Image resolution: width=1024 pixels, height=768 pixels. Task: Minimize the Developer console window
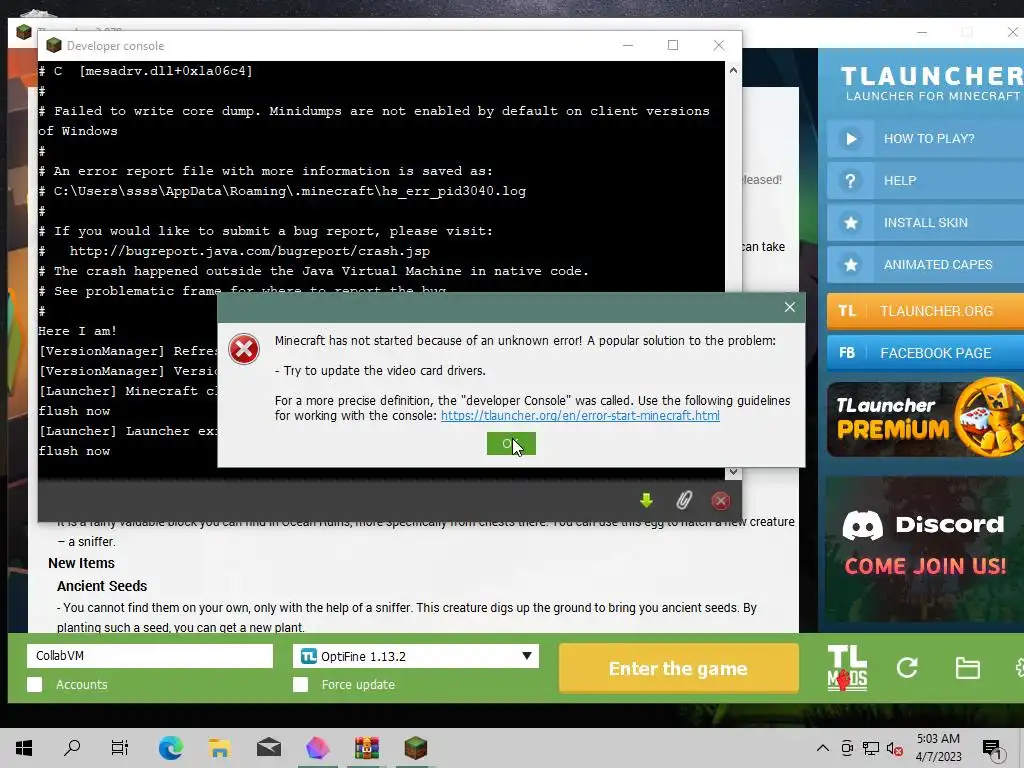coord(628,45)
